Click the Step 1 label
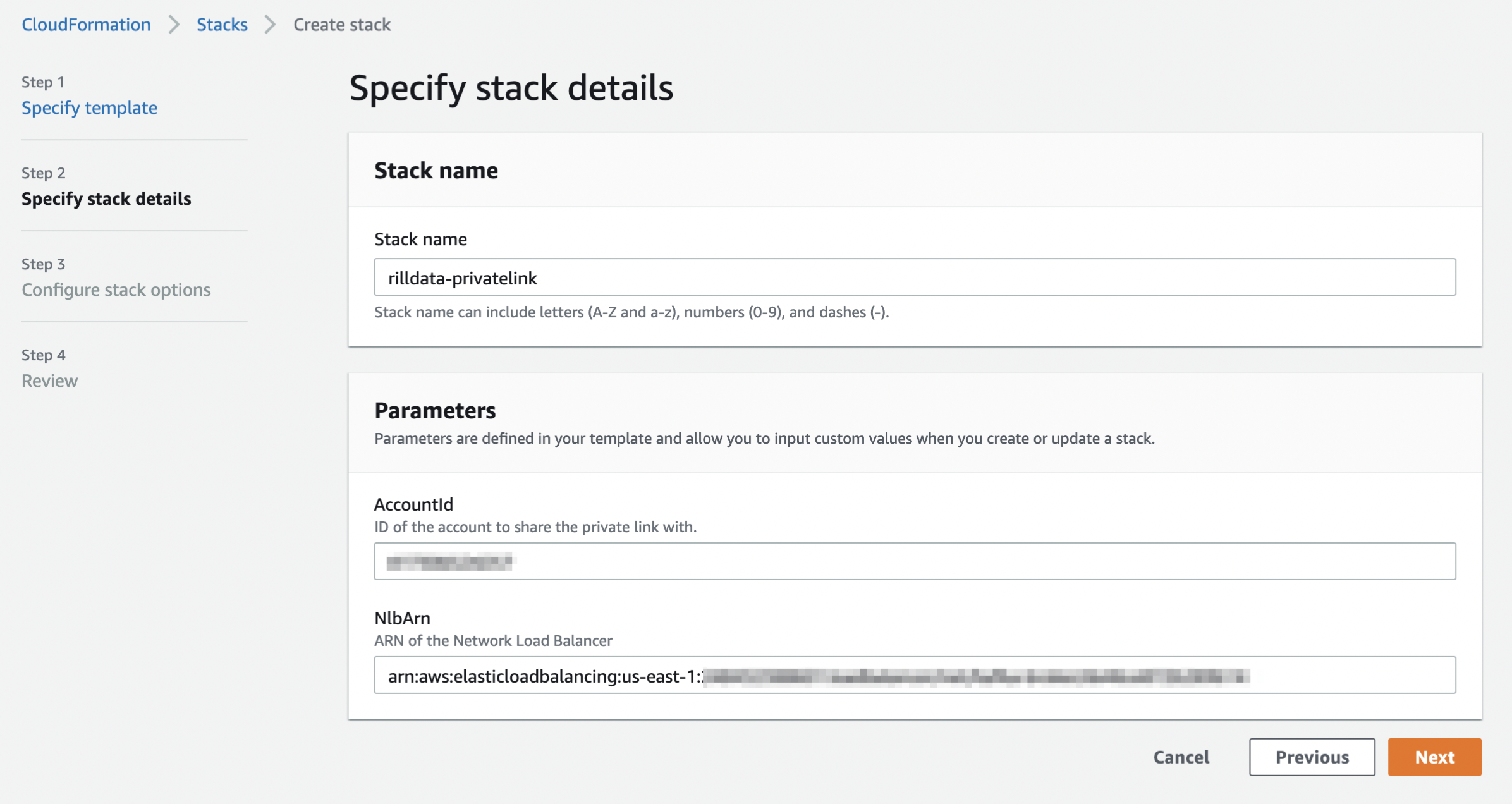 (x=43, y=82)
